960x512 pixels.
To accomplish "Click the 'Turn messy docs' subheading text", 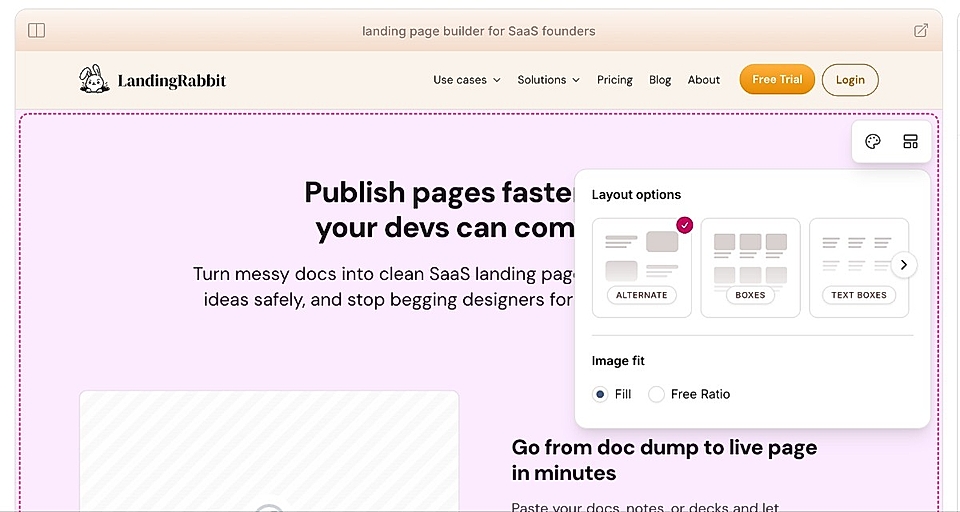I will click(x=384, y=287).
